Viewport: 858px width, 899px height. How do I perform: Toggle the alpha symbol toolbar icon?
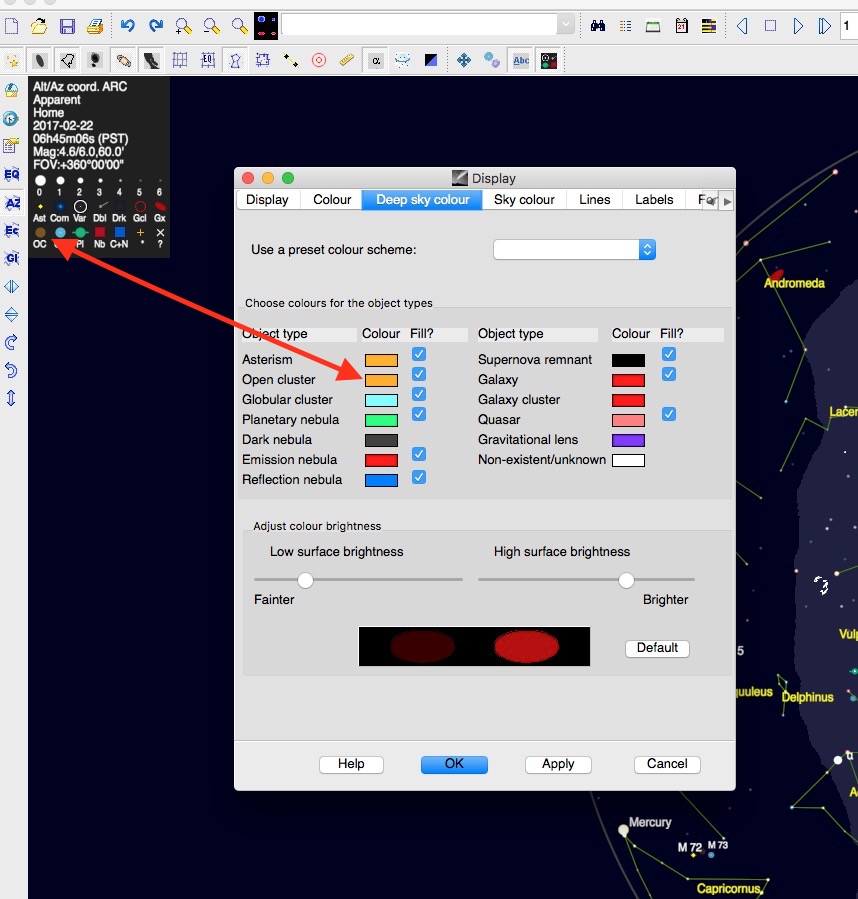pyautogui.click(x=376, y=60)
